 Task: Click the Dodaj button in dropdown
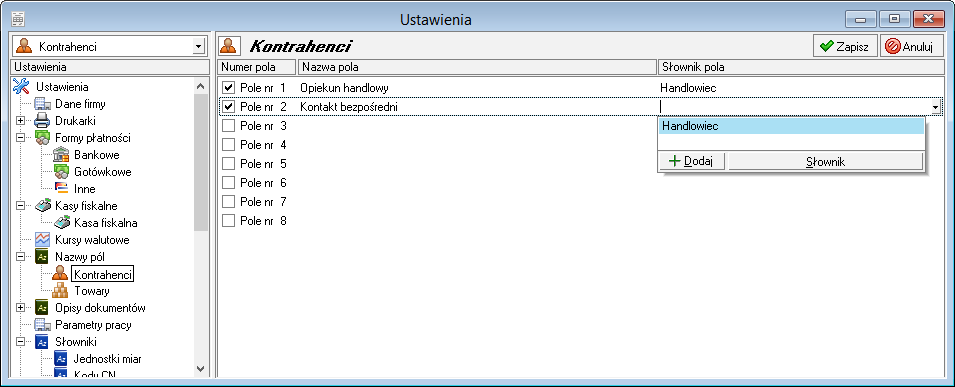(692, 162)
